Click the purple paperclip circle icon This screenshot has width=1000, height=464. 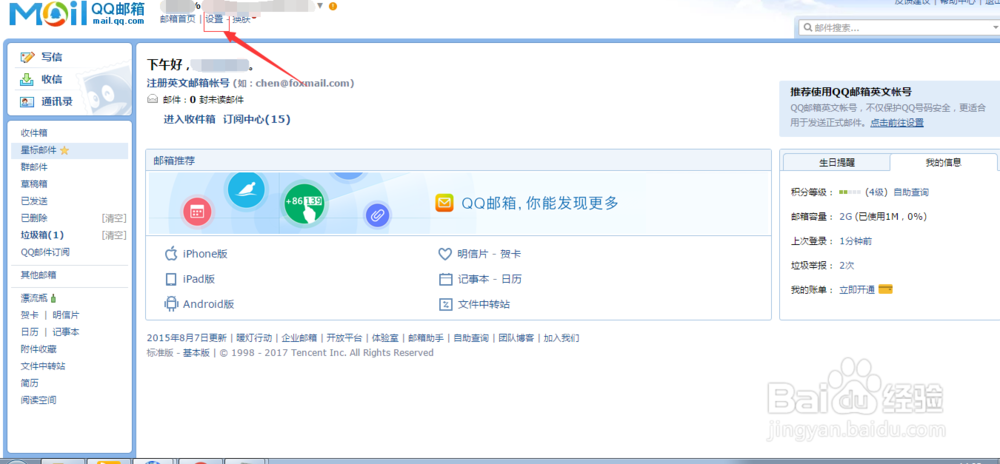pos(377,215)
